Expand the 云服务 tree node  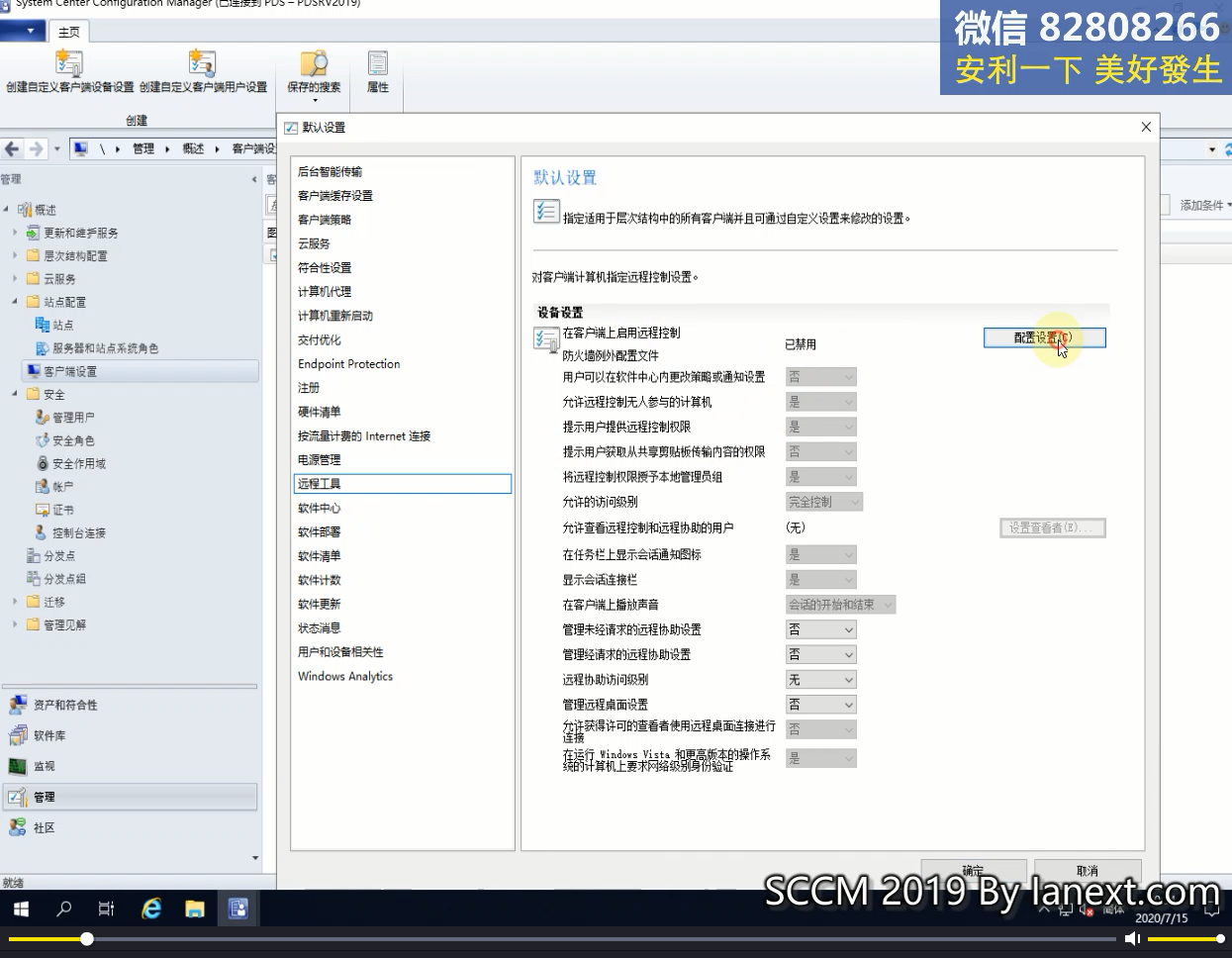(x=15, y=279)
